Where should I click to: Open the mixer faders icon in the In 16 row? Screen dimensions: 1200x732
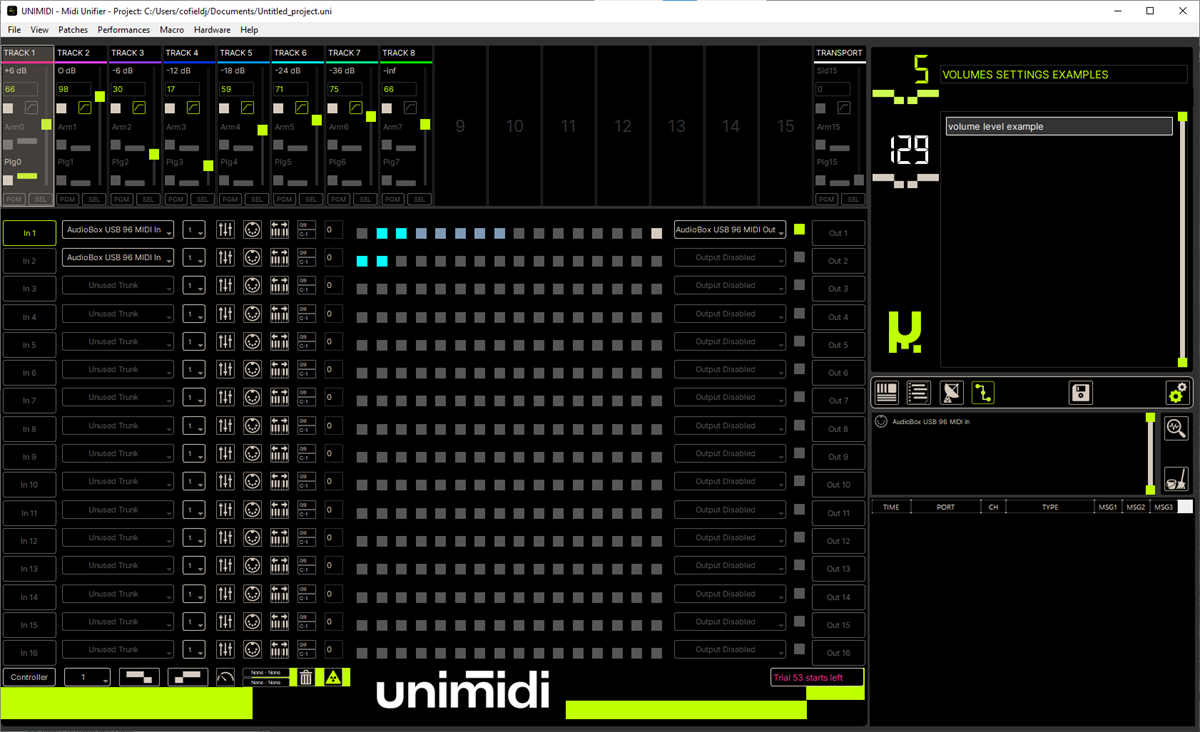tap(225, 649)
